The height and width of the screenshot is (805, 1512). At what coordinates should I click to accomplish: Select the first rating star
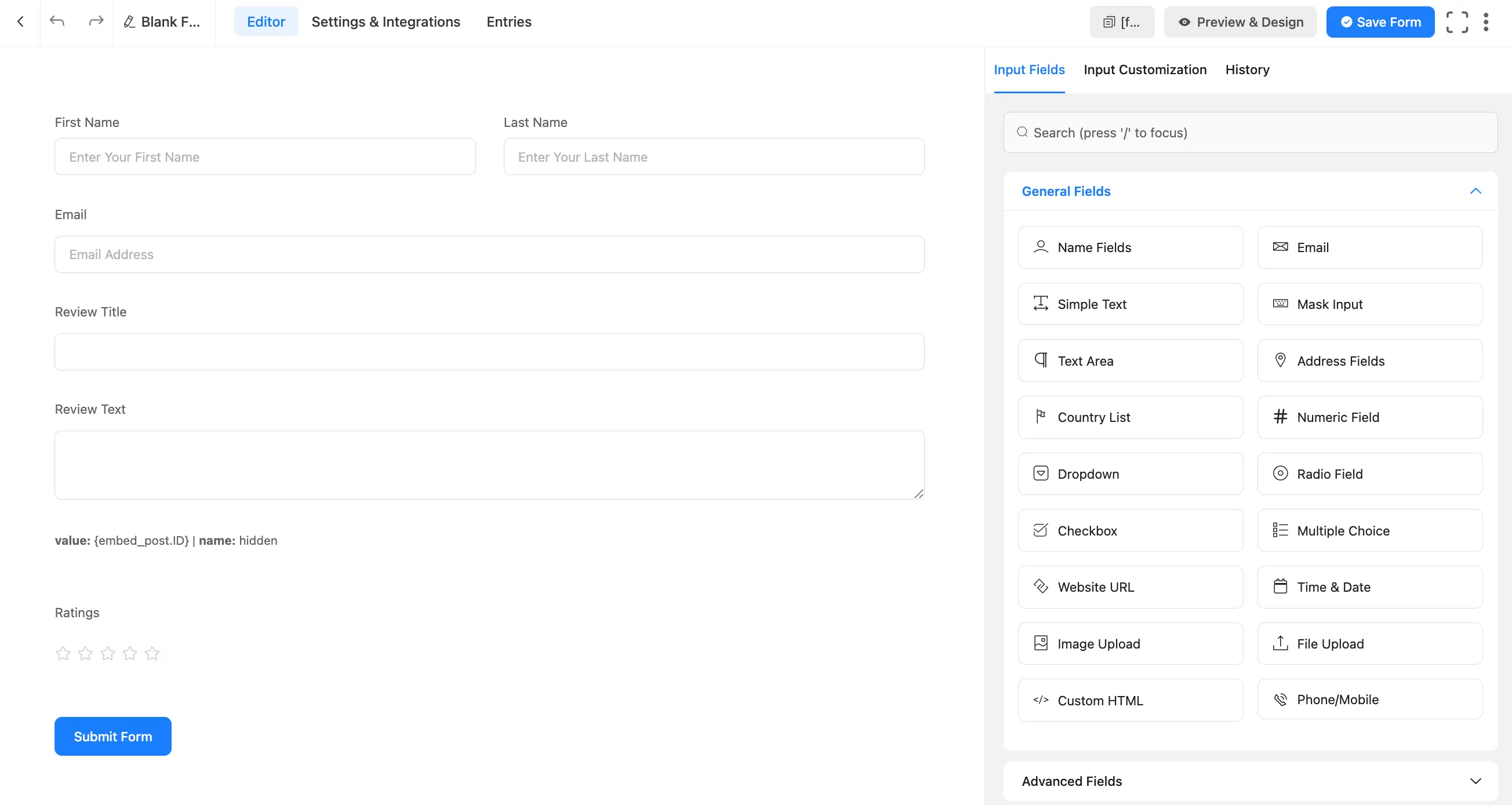coord(63,653)
